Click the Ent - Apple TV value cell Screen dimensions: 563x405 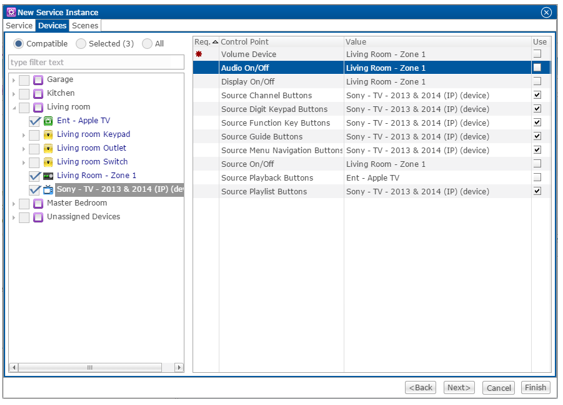pos(438,178)
